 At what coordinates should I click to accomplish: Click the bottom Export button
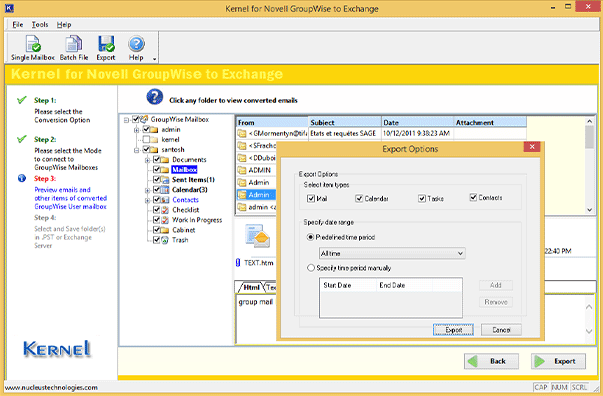click(558, 361)
